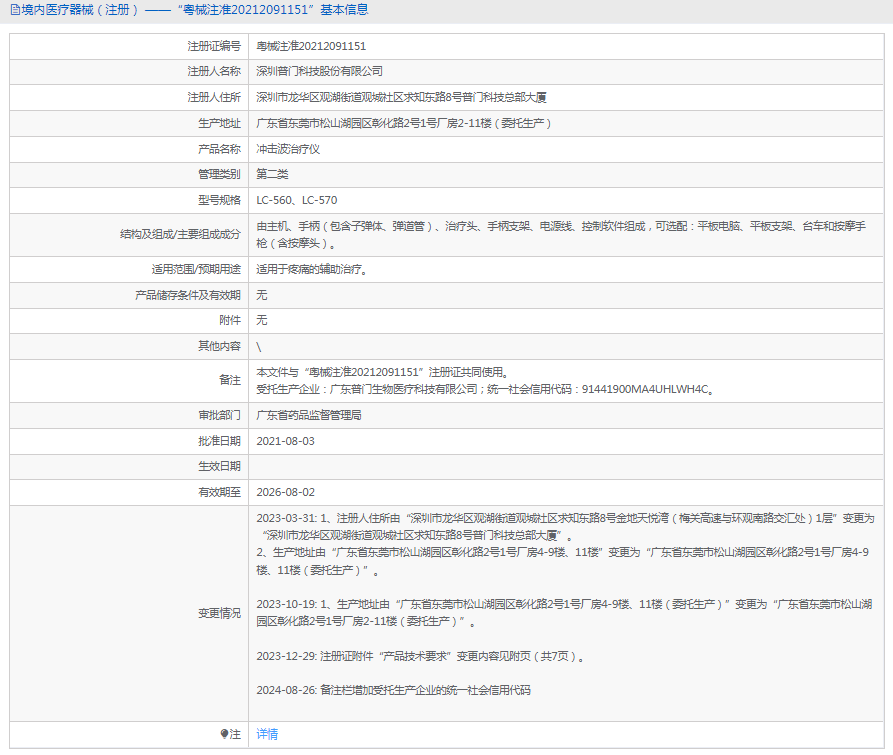Click the 型号规格 label
The width and height of the screenshot is (893, 755).
tap(219, 200)
